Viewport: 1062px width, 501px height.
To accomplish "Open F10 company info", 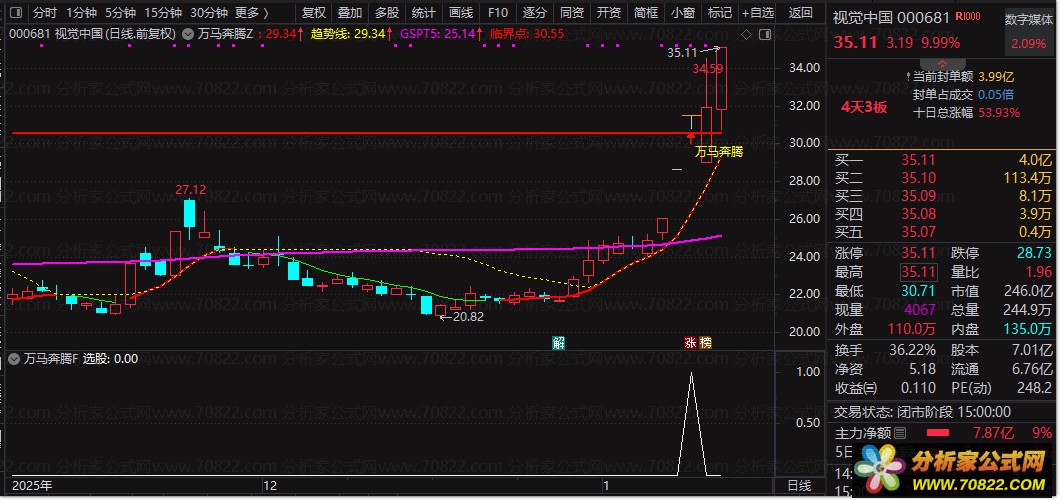I will pos(498,12).
